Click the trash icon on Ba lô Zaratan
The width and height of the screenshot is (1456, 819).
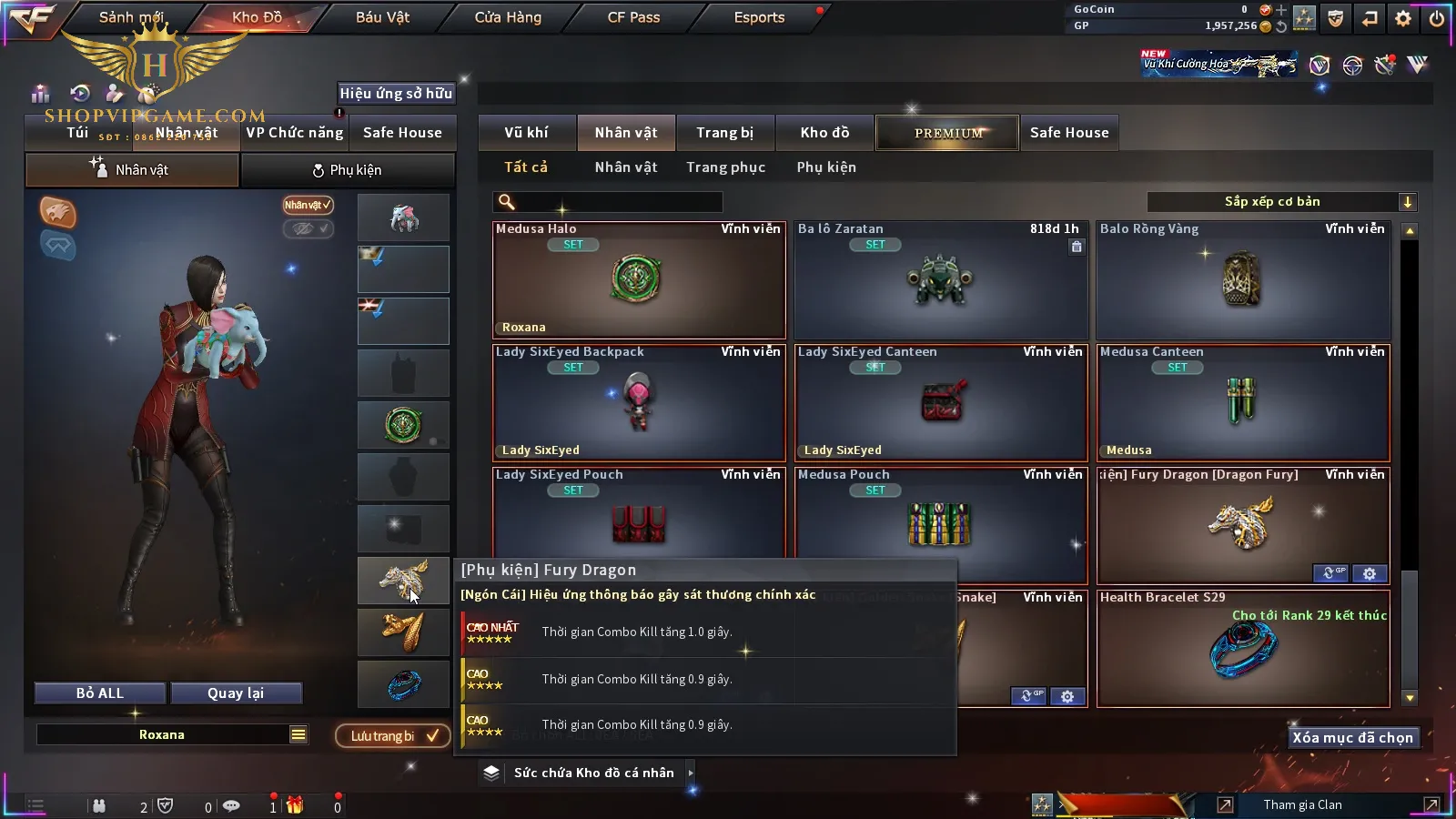point(1077,247)
